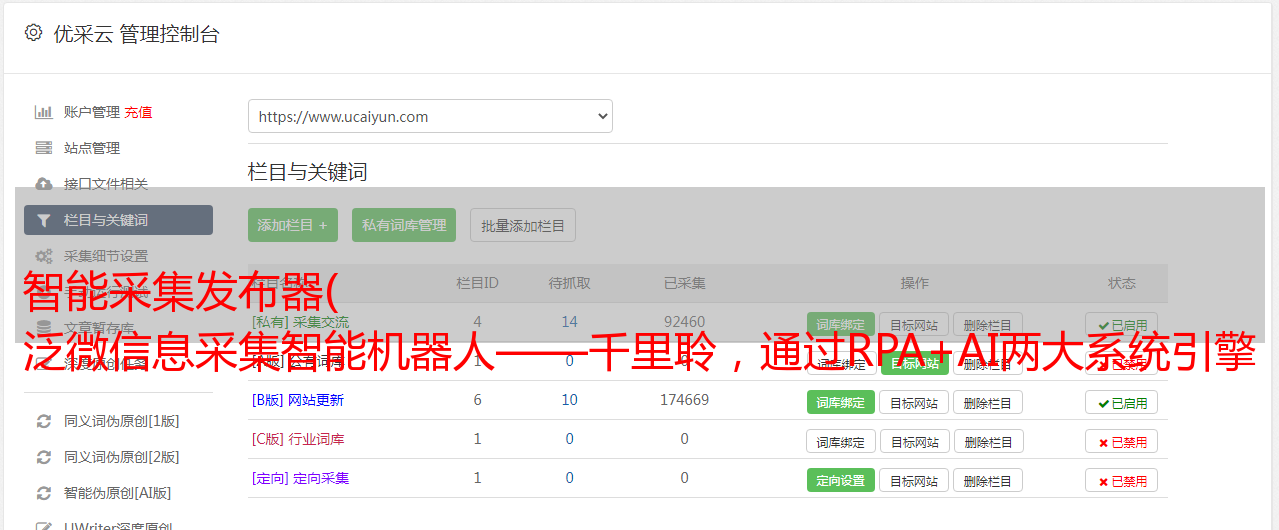Click the server icon for 站点管理

44,148
